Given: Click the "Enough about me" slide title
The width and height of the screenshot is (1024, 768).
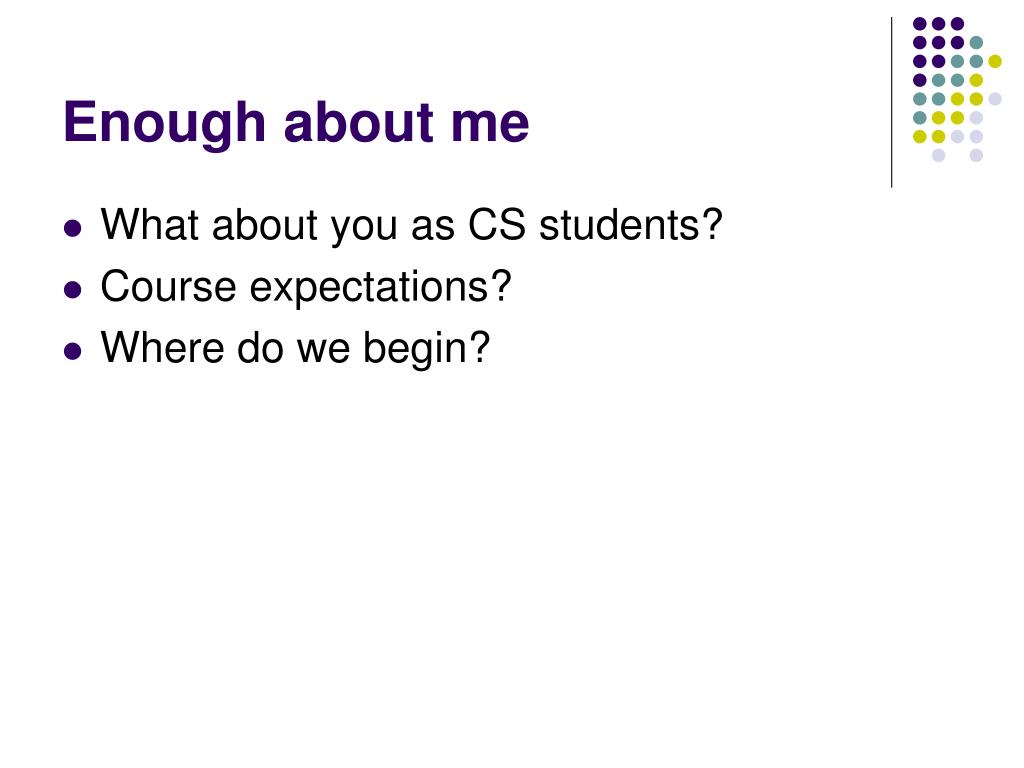Looking at the screenshot, I should pos(296,122).
